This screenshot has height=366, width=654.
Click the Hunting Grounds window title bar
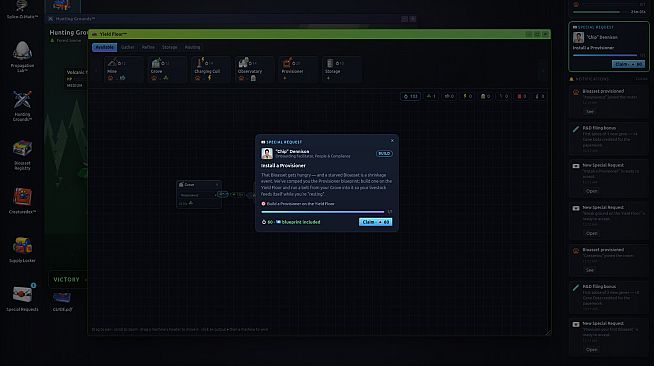231,19
